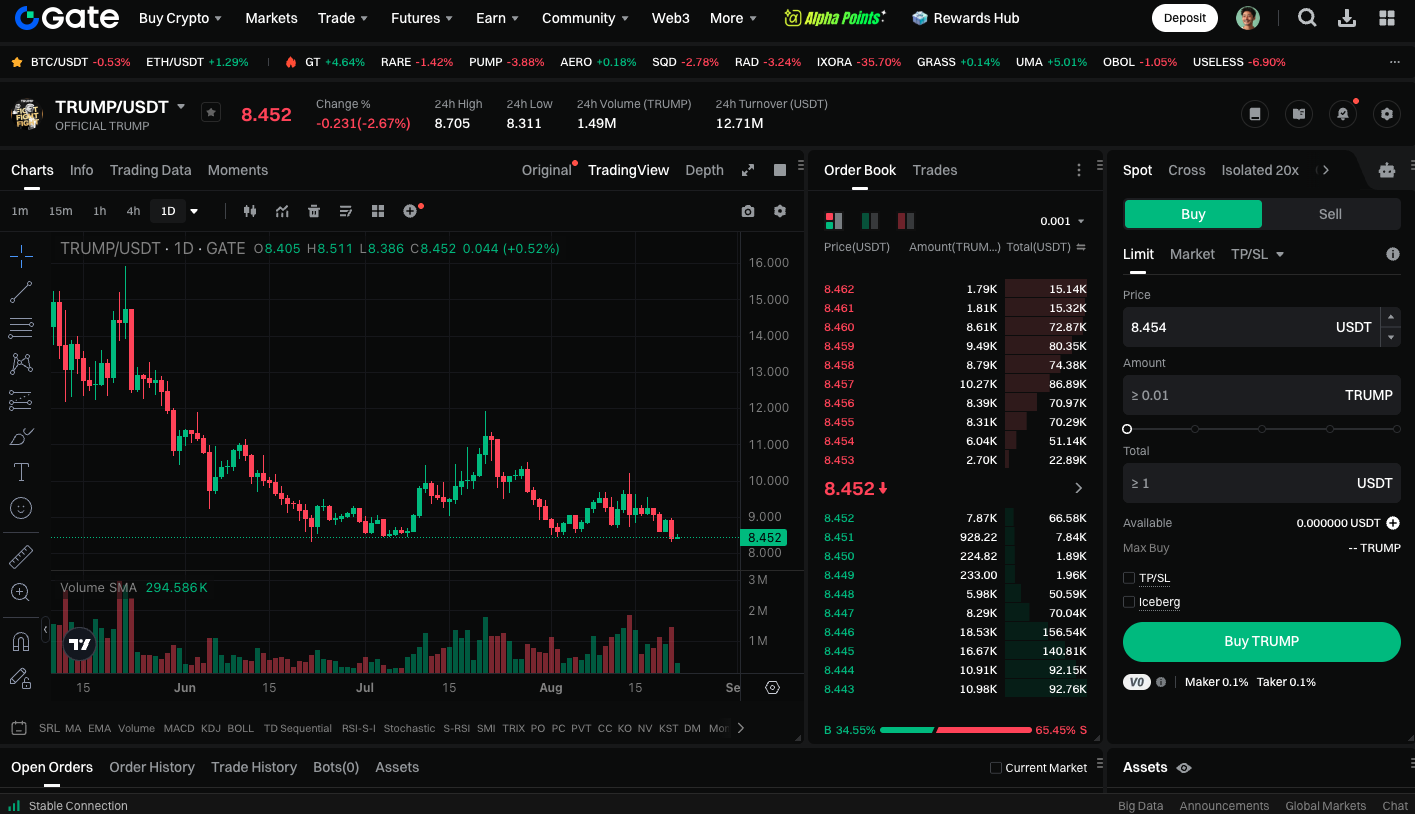Select the crosshair cursor tool

click(21, 256)
